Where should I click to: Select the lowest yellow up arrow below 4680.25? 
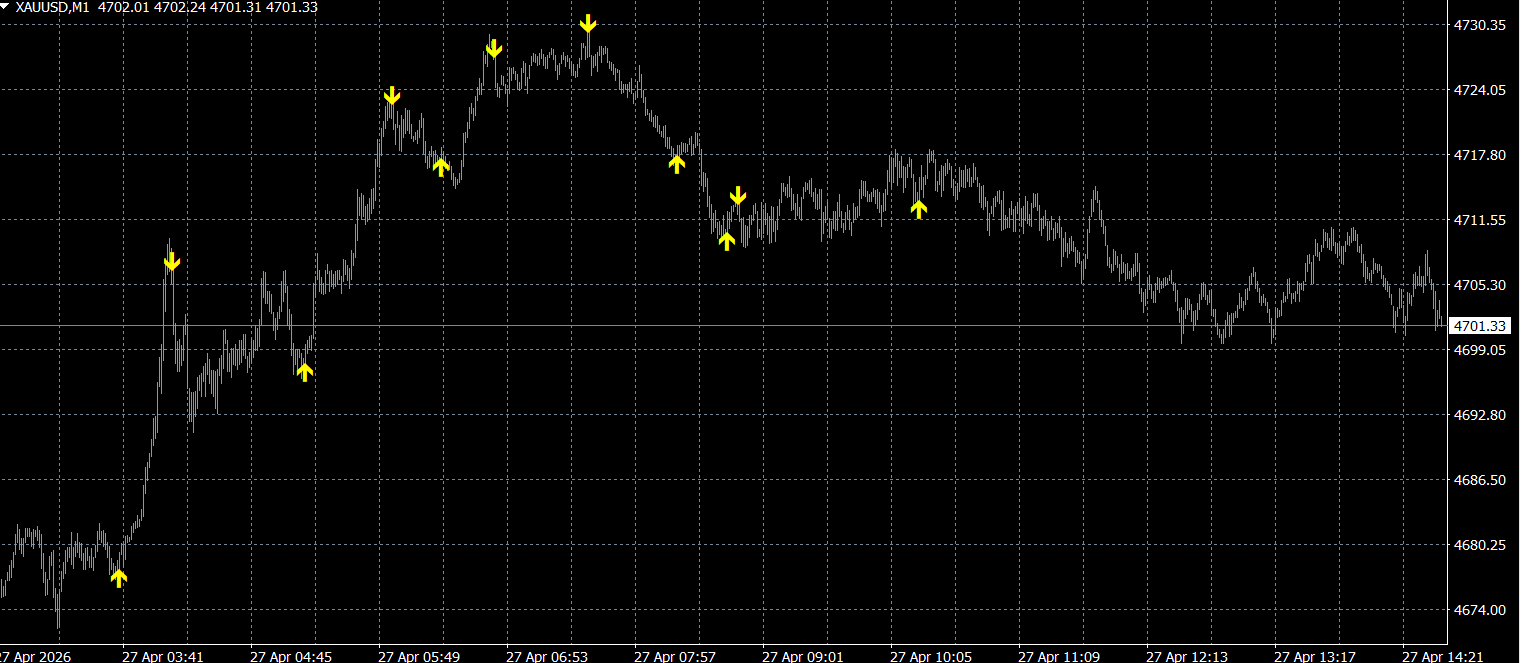coord(119,578)
